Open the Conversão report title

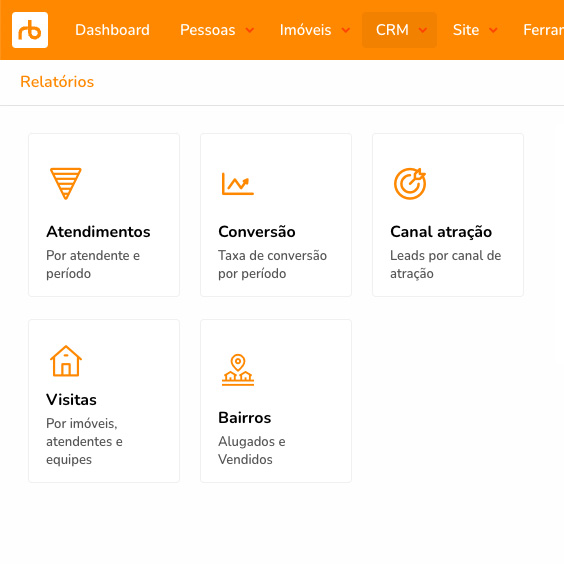click(257, 232)
